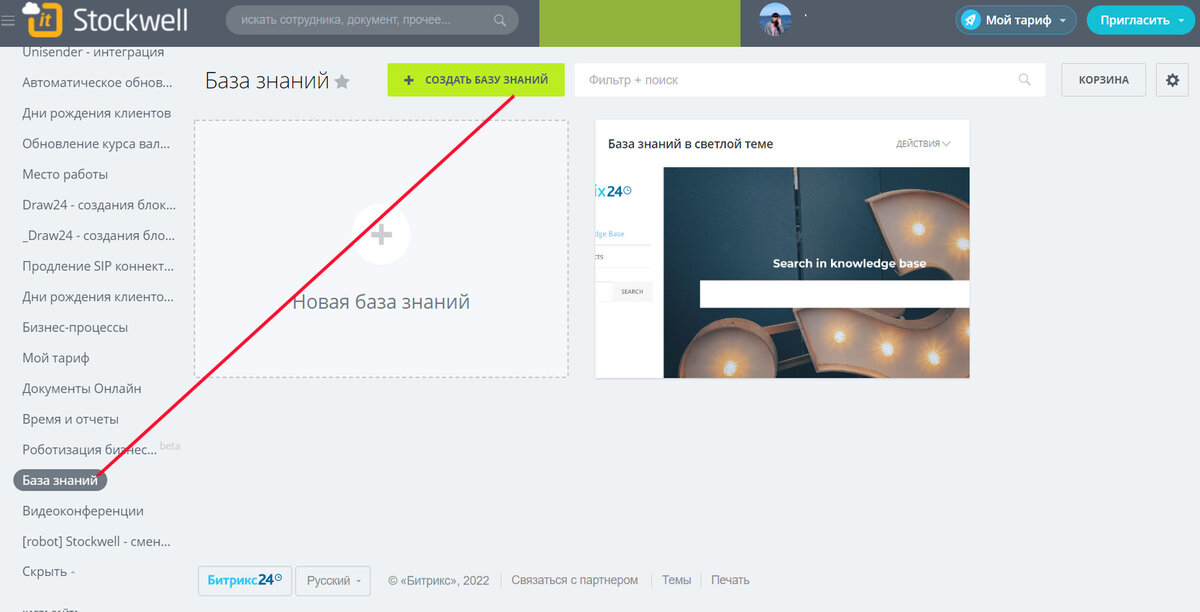This screenshot has width=1200, height=612.
Task: Go to Документы Онлайн
Action: click(82, 388)
